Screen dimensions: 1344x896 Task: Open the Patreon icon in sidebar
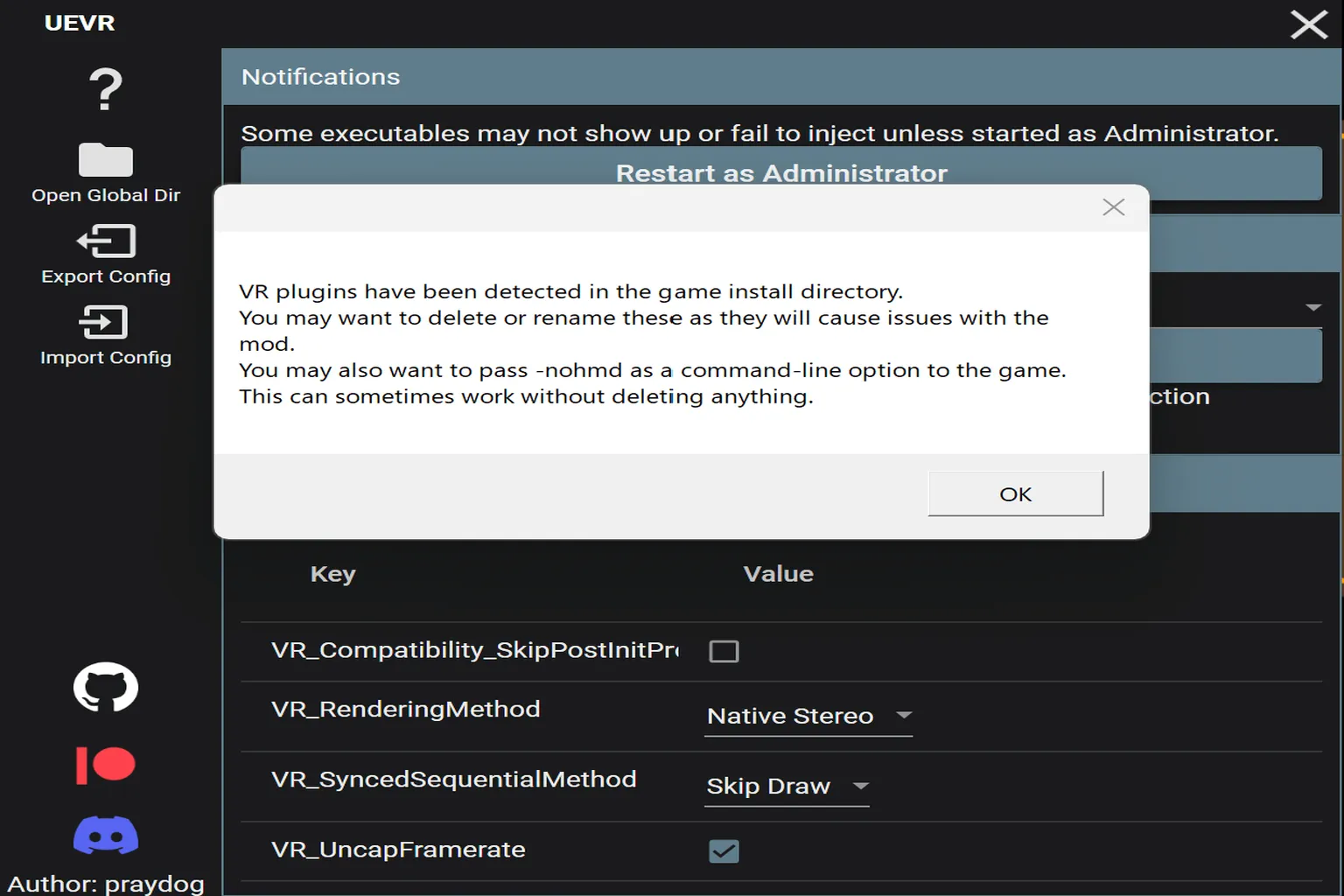pyautogui.click(x=106, y=765)
